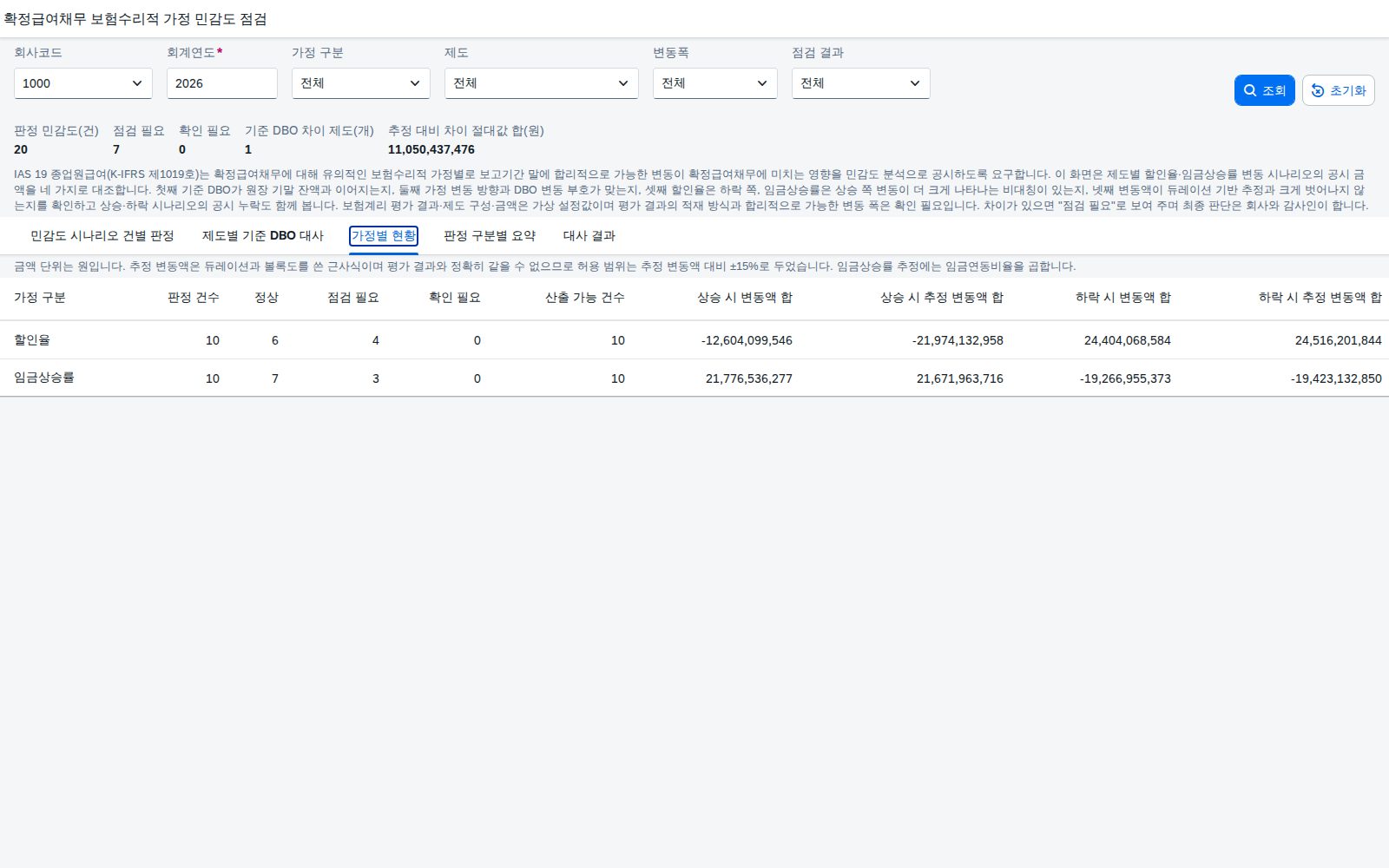Click the 상승 시 변동액 합 header
Image resolution: width=1389 pixels, height=868 pixels.
pyautogui.click(x=745, y=298)
